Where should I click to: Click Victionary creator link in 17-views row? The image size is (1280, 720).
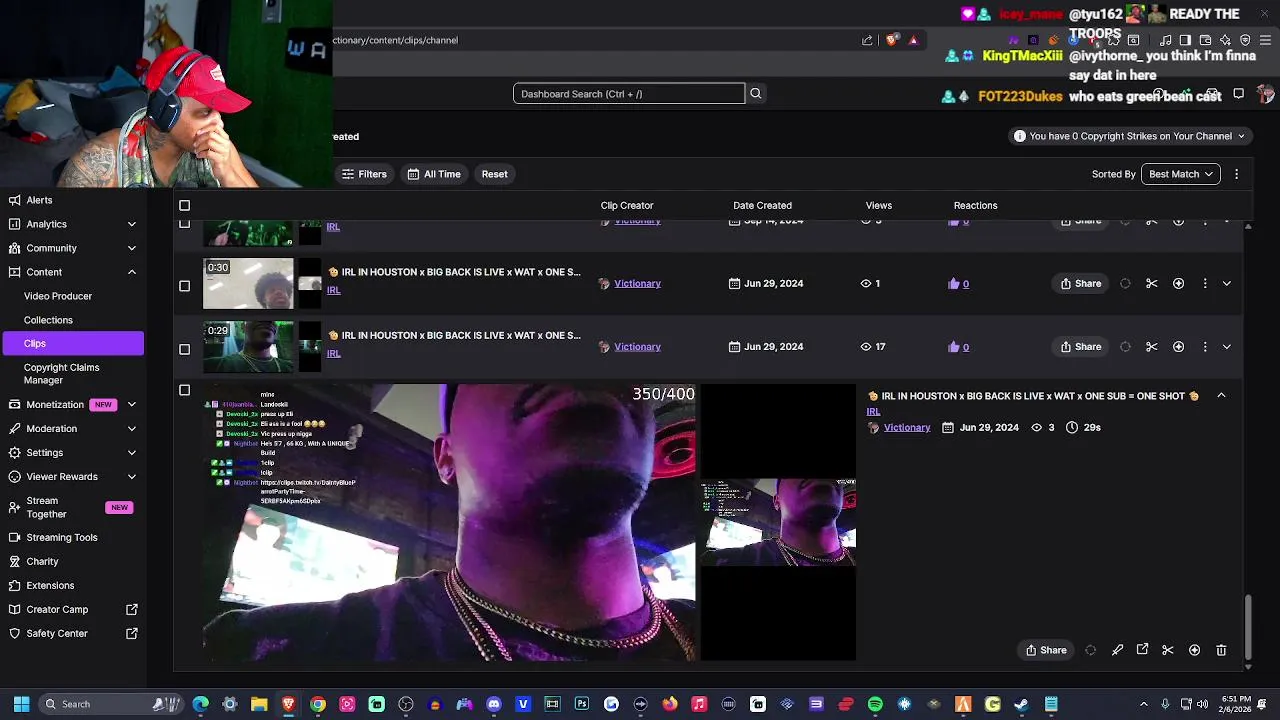click(637, 347)
